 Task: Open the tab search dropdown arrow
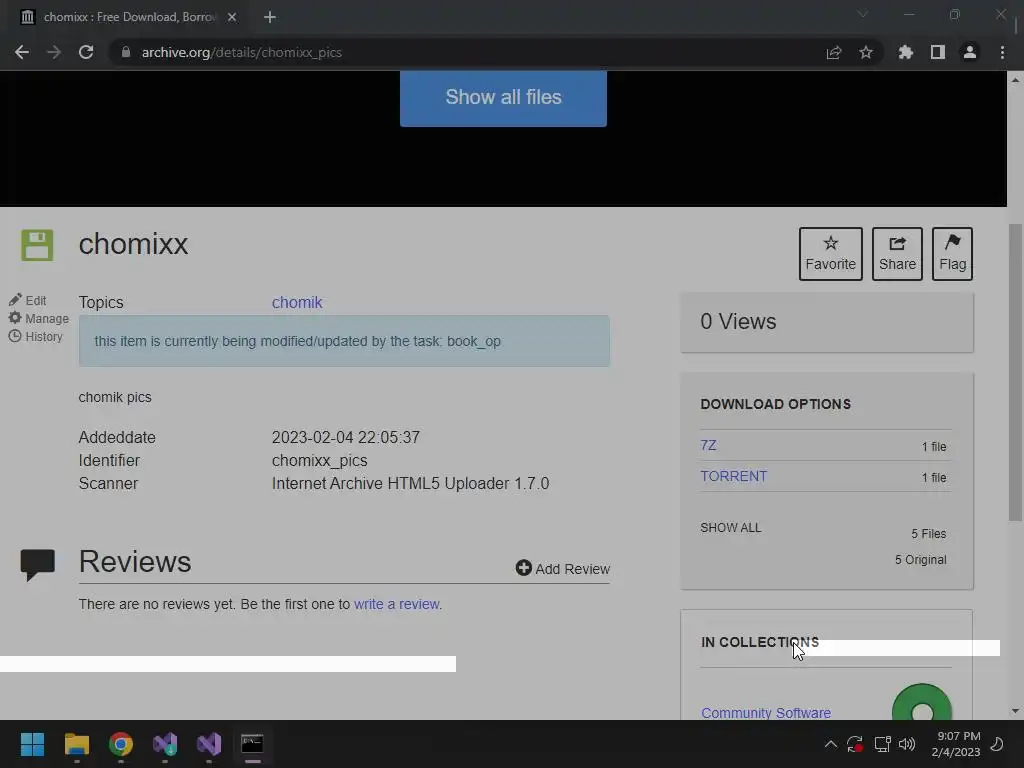click(x=863, y=14)
